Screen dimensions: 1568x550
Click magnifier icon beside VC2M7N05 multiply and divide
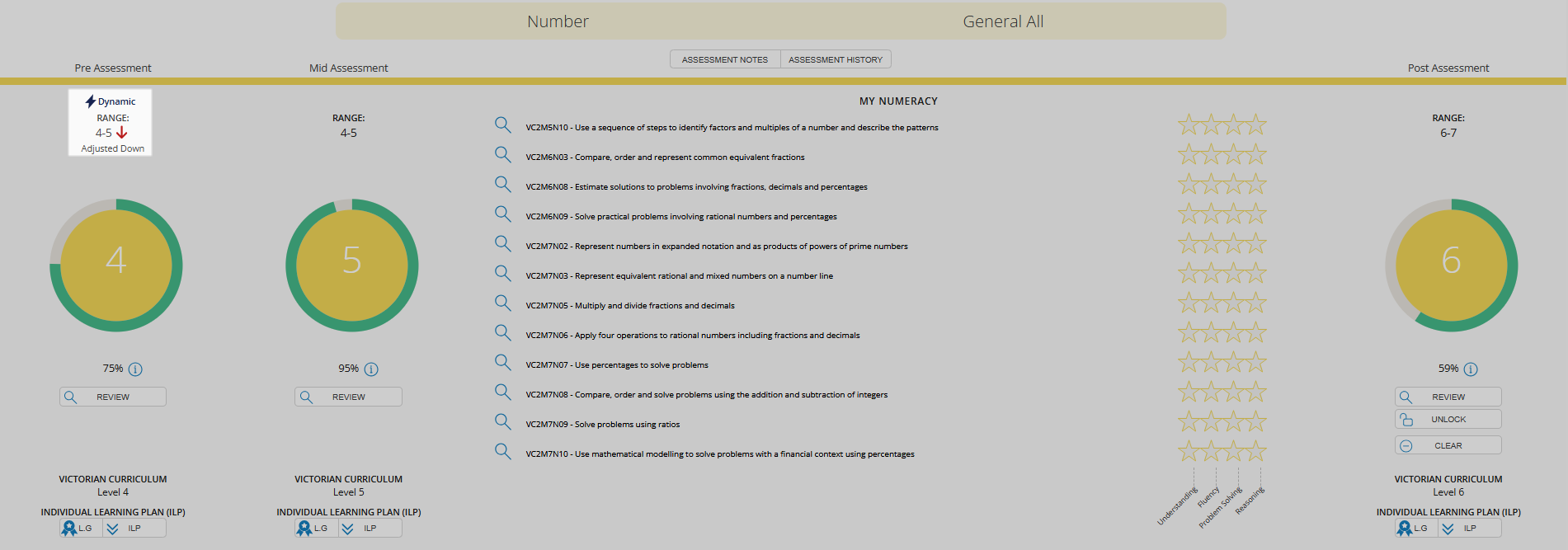click(502, 303)
